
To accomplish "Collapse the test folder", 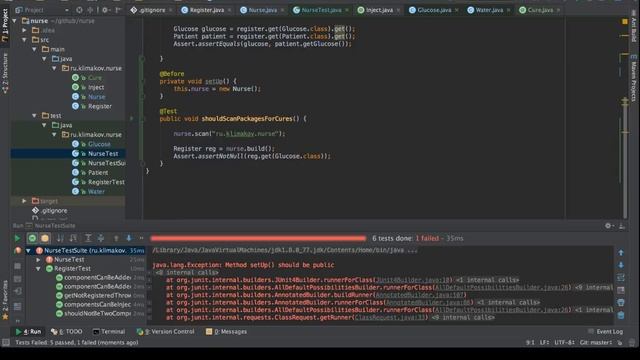I will [x=35, y=116].
